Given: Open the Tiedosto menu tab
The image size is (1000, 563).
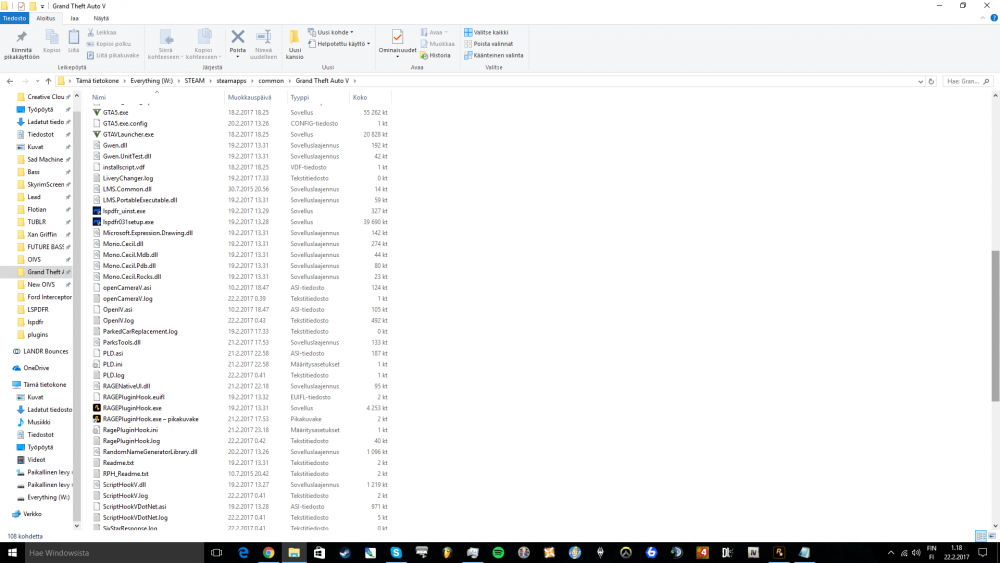Looking at the screenshot, I should pos(15,18).
